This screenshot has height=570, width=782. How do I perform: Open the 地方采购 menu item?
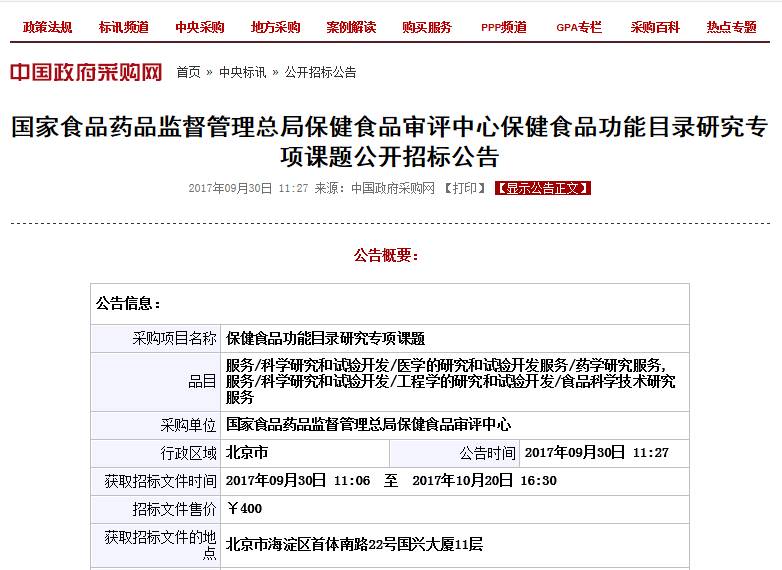click(x=275, y=27)
